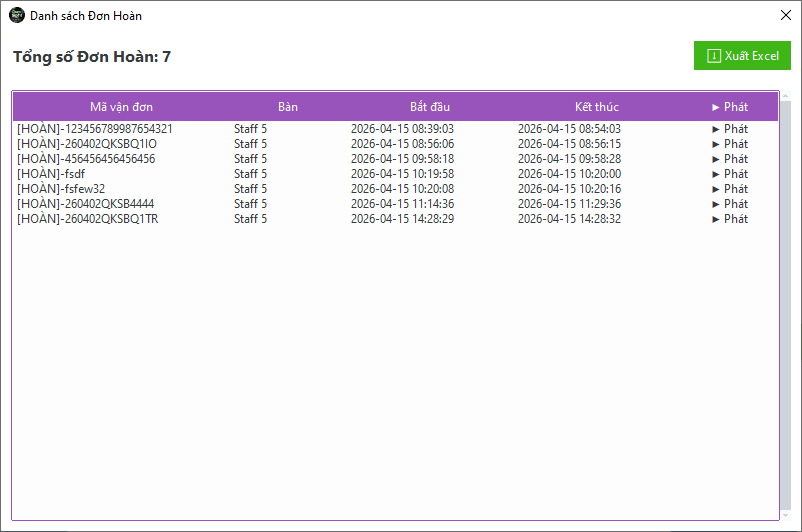The height and width of the screenshot is (532, 802).
Task: Click the Phát column header
Action: coord(730,107)
